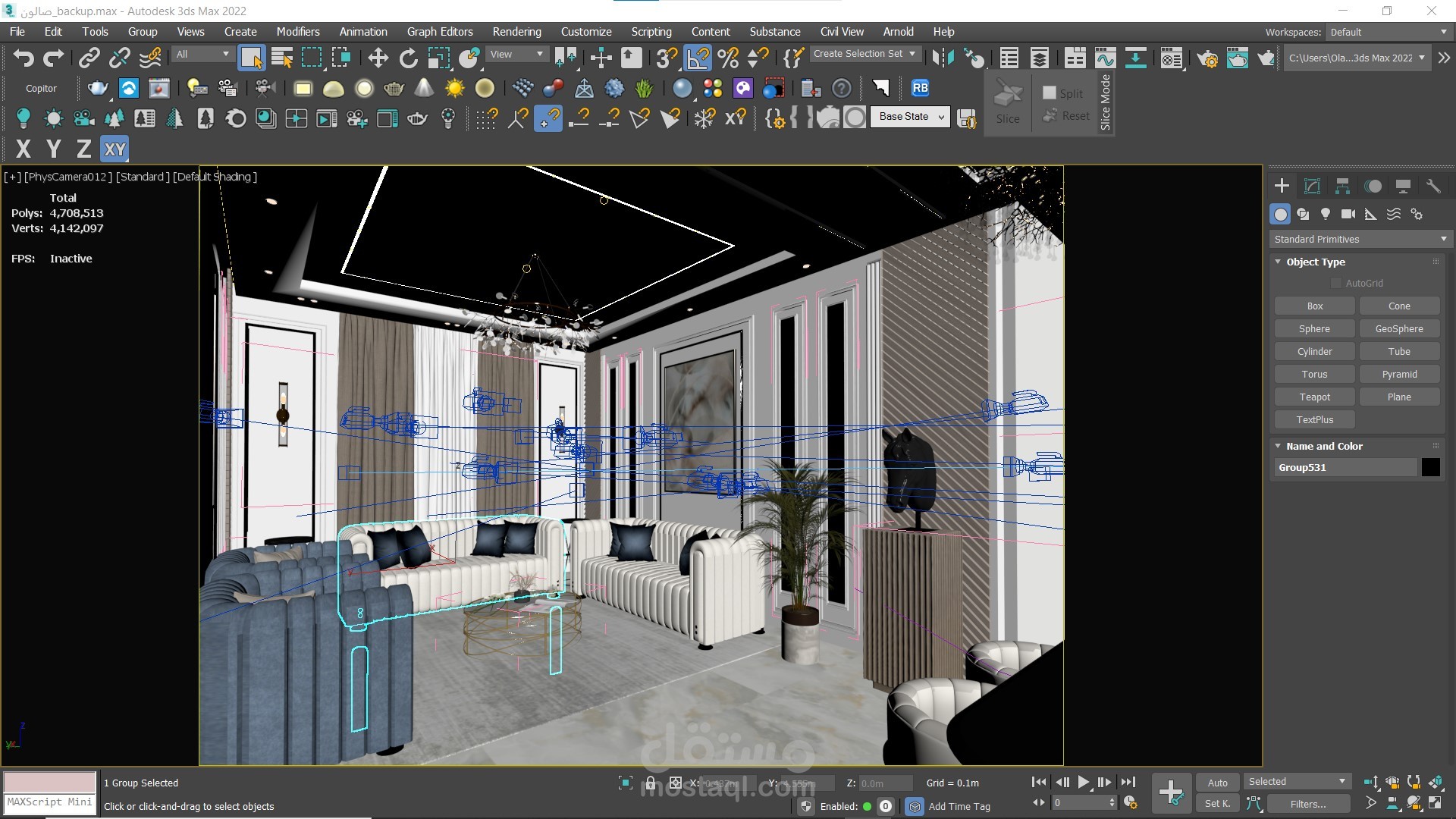Click the Play Animation button
This screenshot has height=819, width=1456.
click(1083, 782)
